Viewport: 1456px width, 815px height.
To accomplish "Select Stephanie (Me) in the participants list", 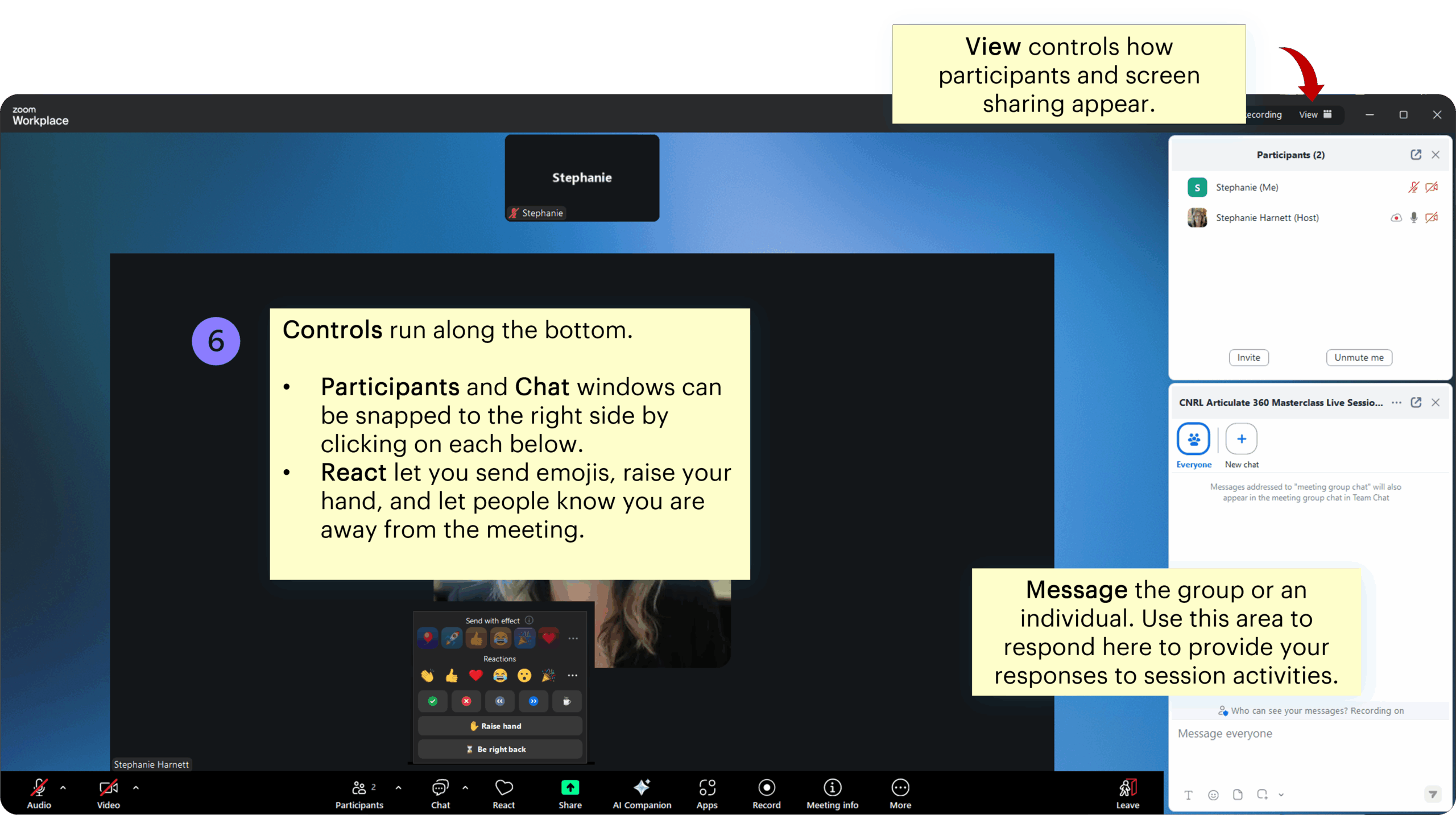I will [1310, 187].
